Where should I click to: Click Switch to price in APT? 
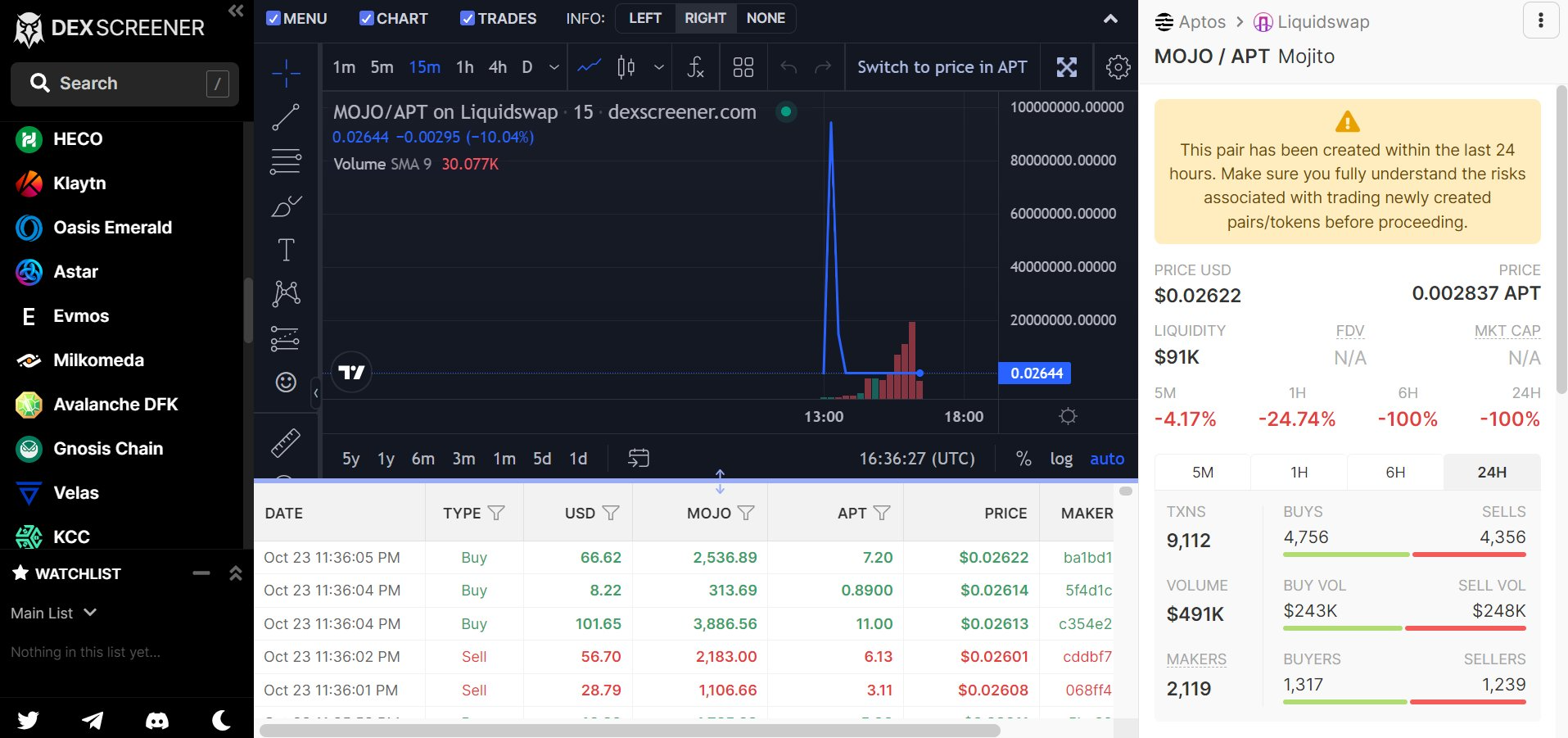pos(942,67)
